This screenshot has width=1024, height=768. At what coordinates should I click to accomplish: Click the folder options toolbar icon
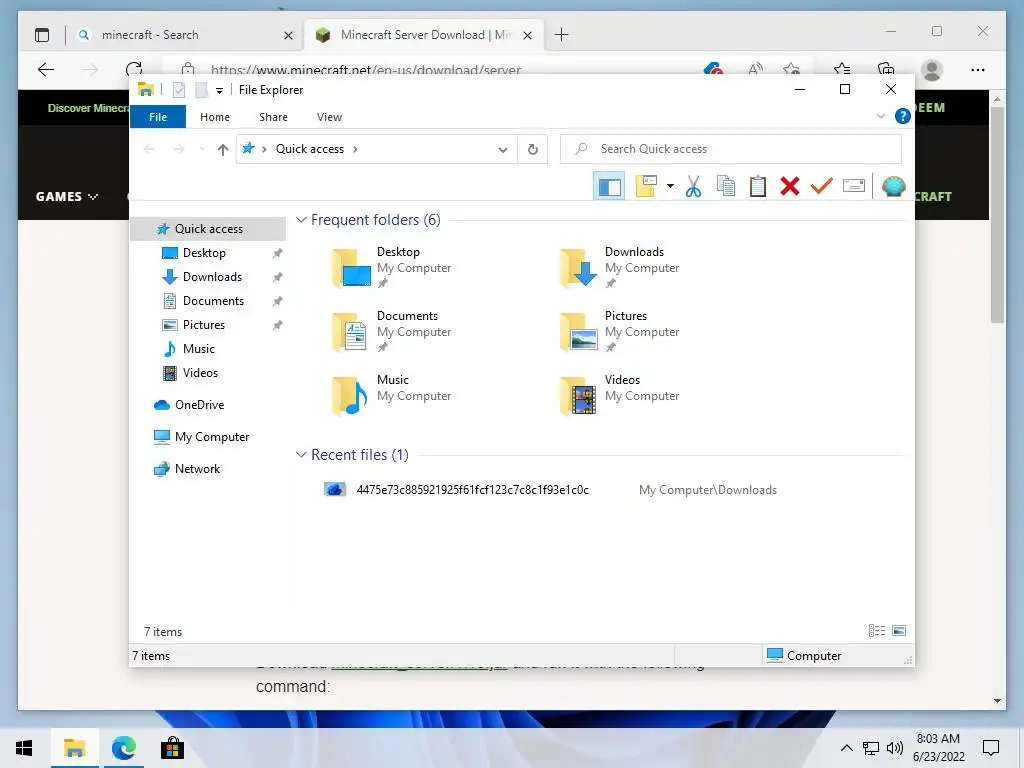[x=646, y=187]
